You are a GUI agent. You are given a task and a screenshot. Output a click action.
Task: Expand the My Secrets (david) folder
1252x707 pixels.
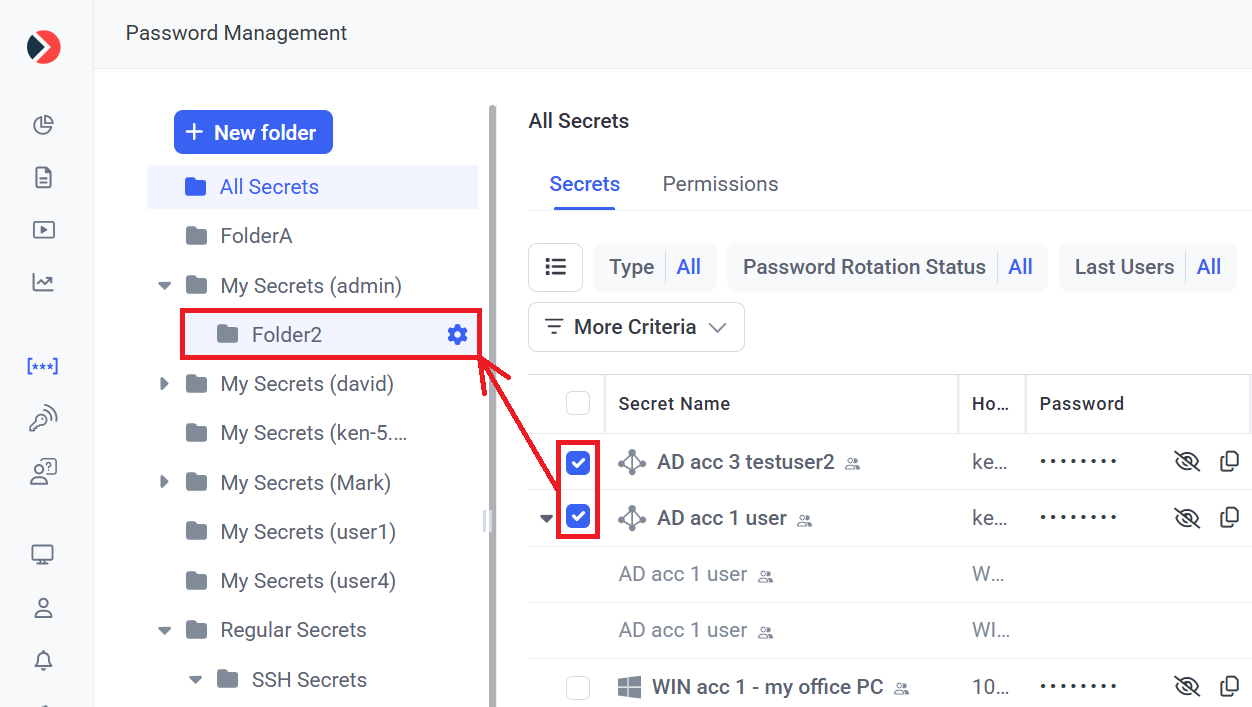(165, 384)
